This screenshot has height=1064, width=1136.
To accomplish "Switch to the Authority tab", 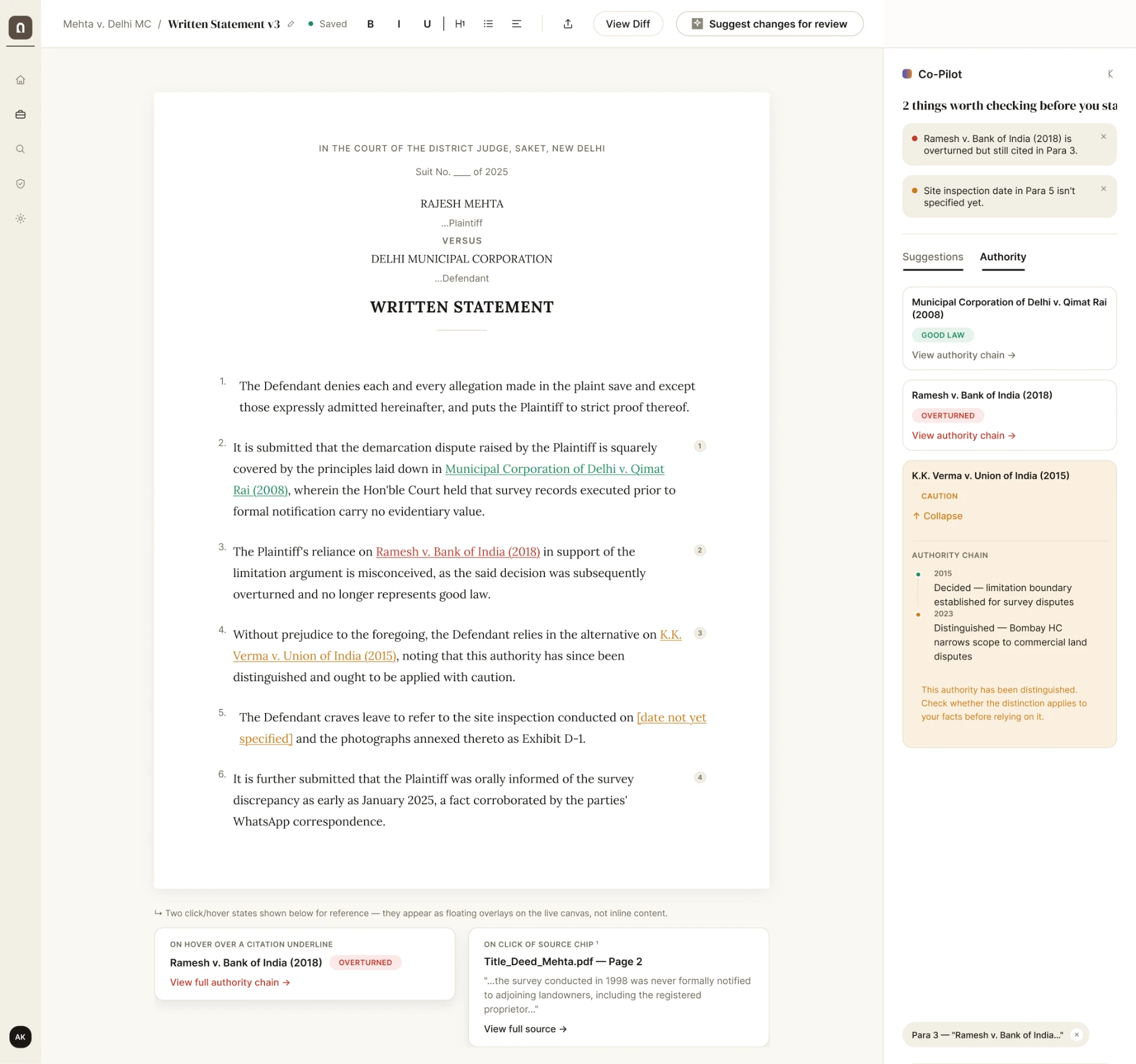I will pyautogui.click(x=1003, y=257).
